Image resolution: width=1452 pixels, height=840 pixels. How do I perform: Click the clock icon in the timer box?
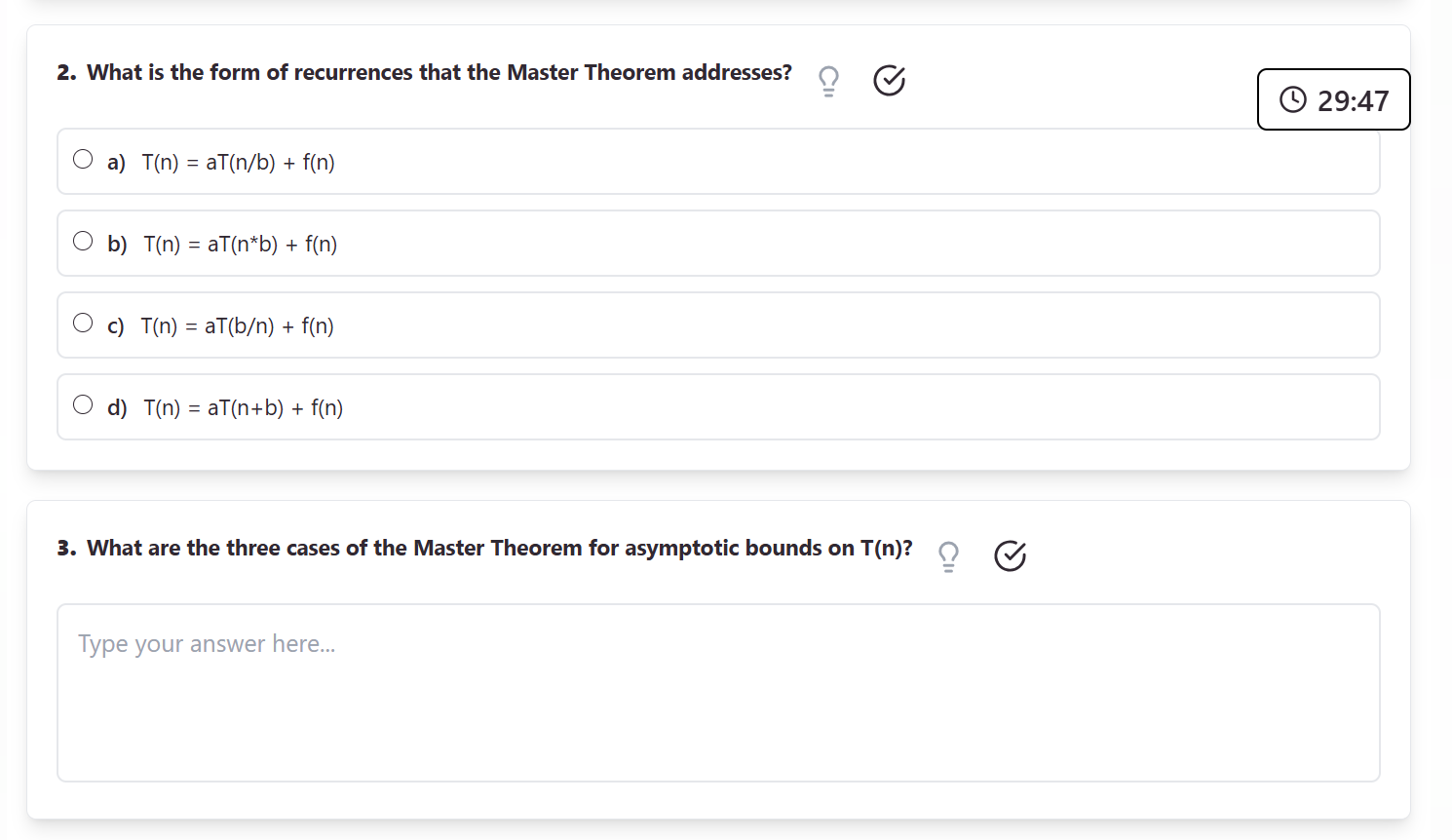[x=1292, y=99]
